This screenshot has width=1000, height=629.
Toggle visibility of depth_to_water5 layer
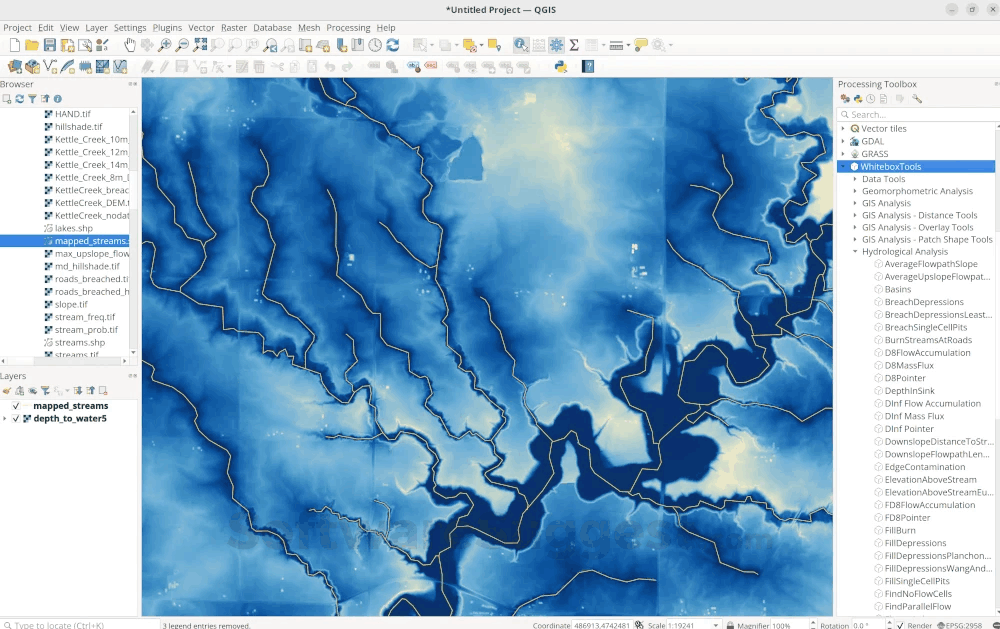16,419
